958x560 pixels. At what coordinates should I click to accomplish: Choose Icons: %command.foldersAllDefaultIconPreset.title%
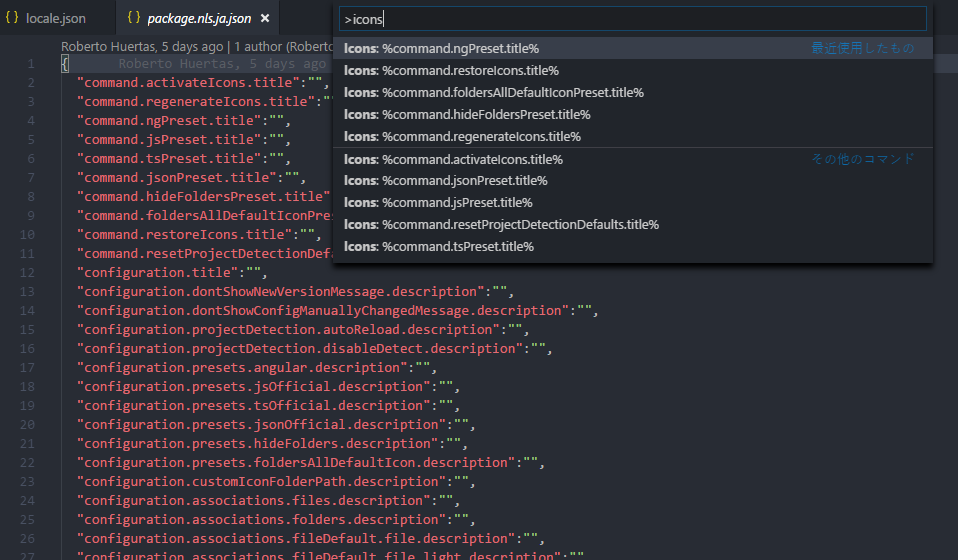pyautogui.click(x=632, y=92)
